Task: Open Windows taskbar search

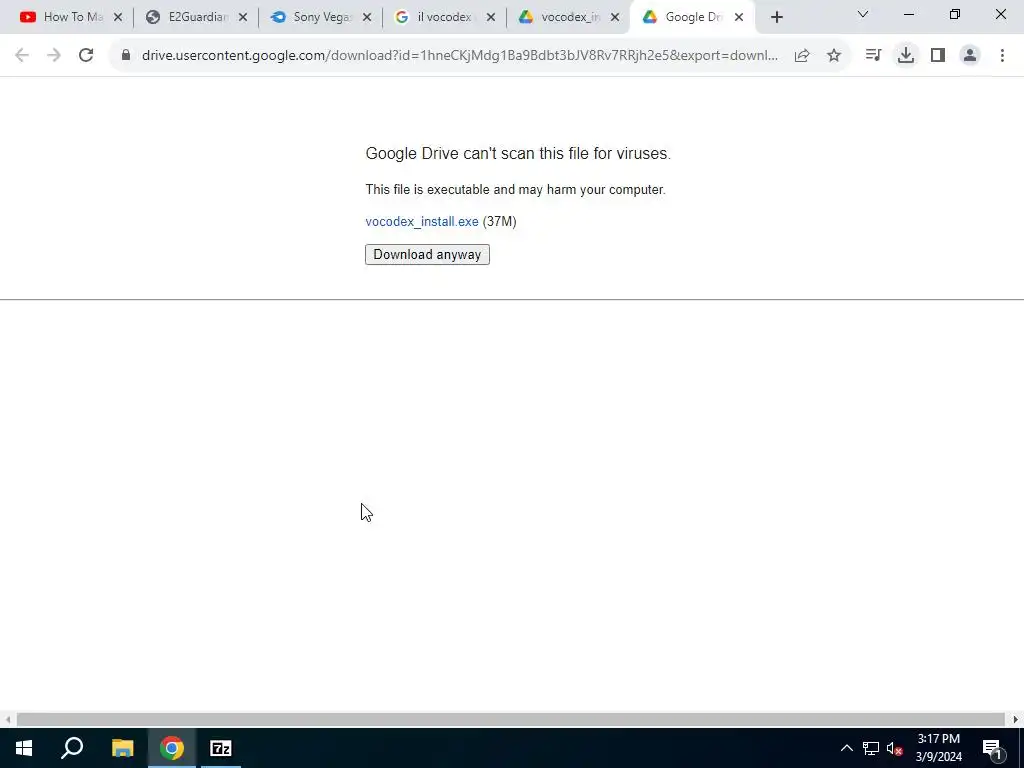Action: (x=72, y=748)
